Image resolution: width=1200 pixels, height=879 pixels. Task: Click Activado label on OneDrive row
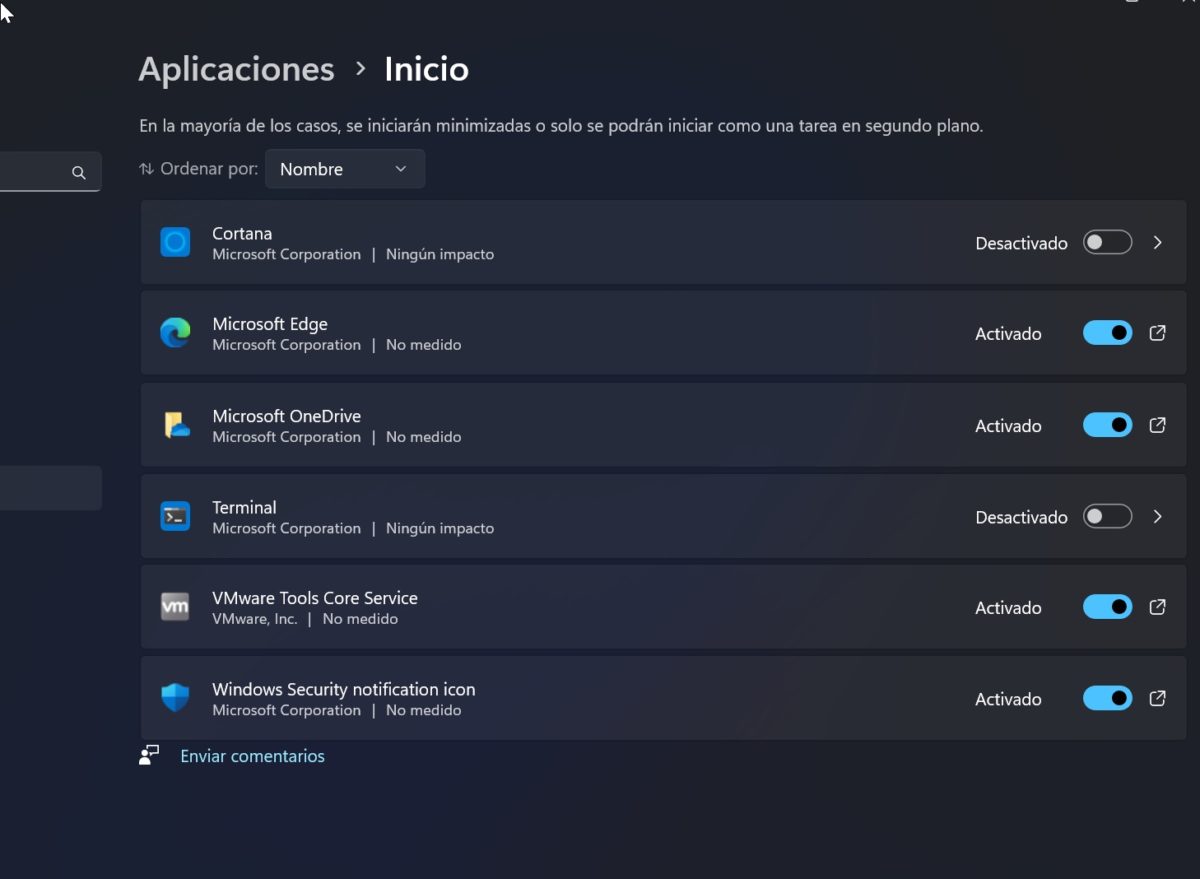click(1008, 426)
